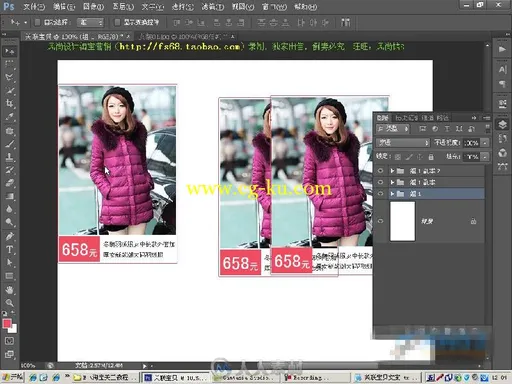Open the Recording taskbar button
Viewport: 512px width, 384px height.
(x=307, y=378)
